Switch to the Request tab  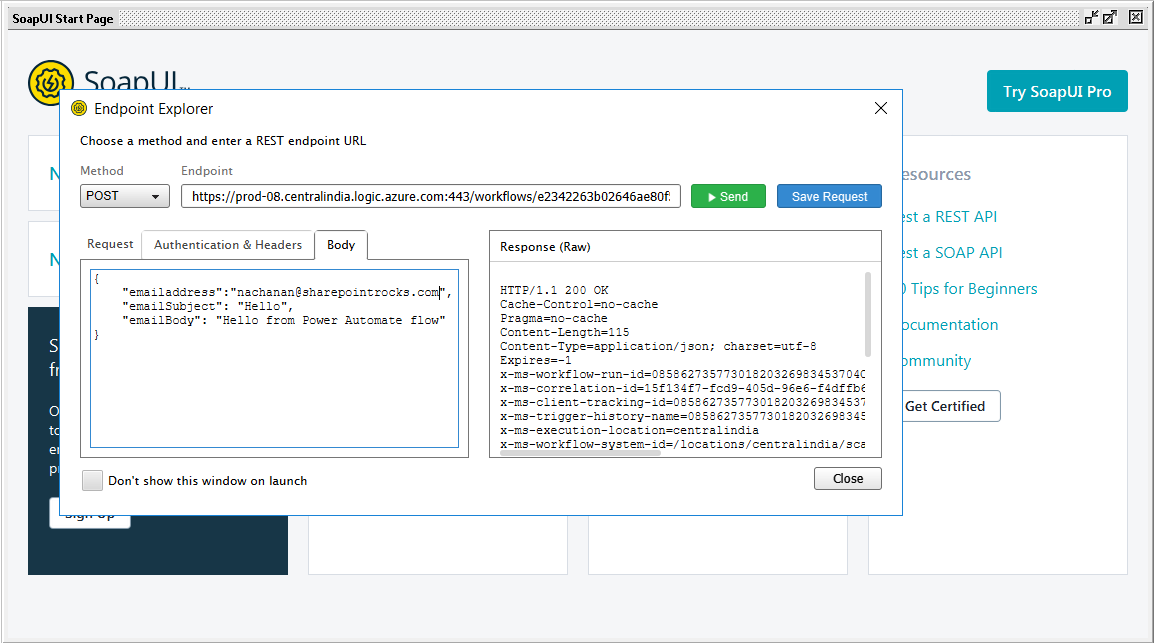pos(110,244)
